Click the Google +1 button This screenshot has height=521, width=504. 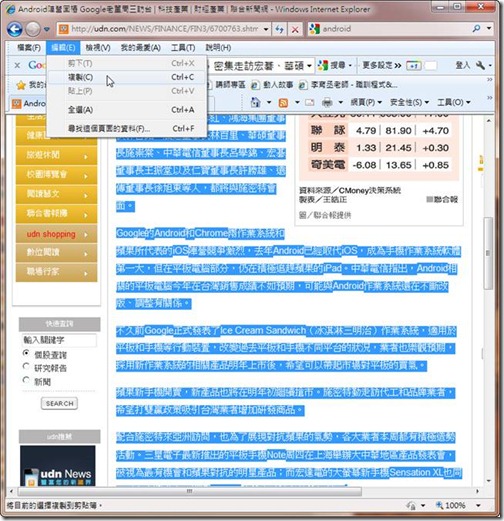(414, 66)
